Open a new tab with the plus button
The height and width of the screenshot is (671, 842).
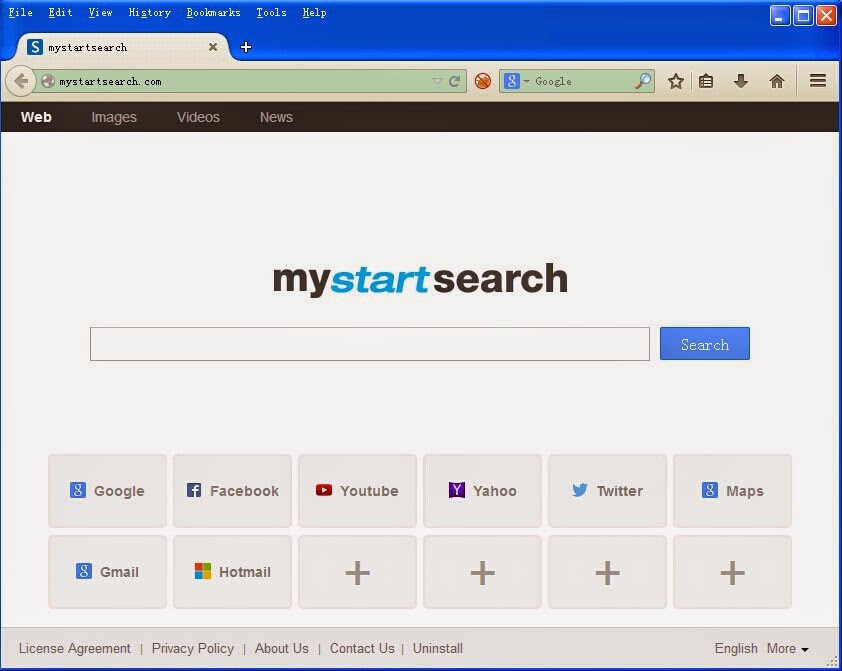(x=246, y=47)
